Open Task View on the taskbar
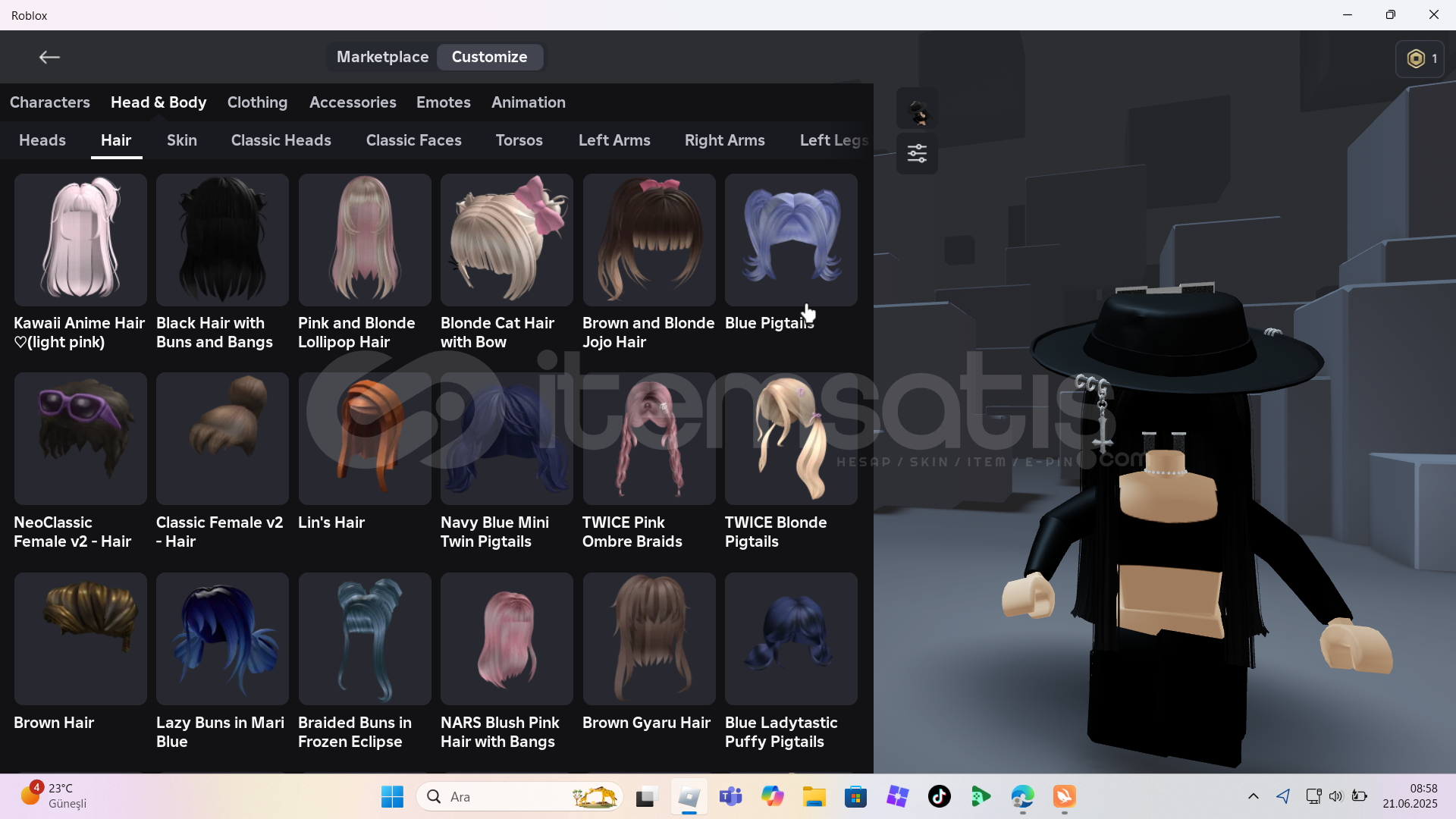1456x819 pixels. pos(646,796)
